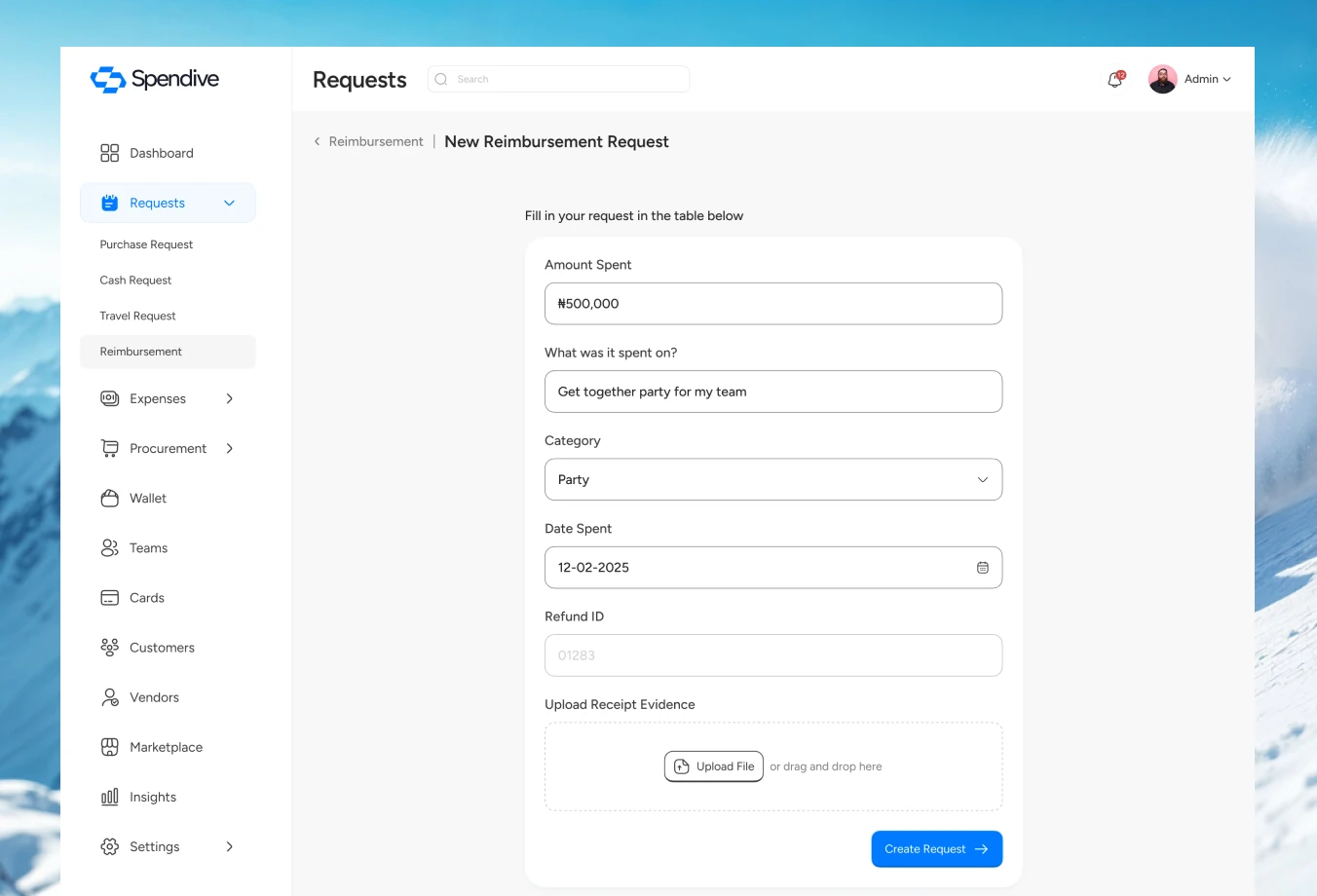Click the Customers group icon

pos(110,648)
